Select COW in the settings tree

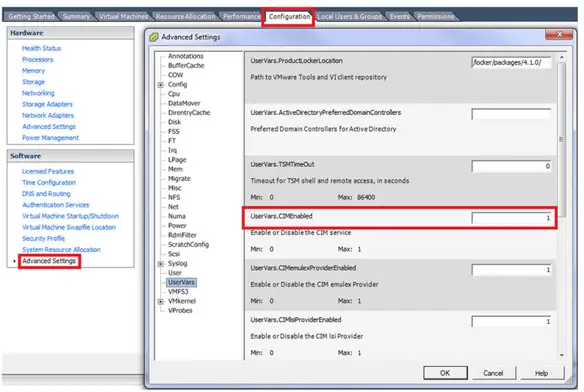pyautogui.click(x=175, y=75)
